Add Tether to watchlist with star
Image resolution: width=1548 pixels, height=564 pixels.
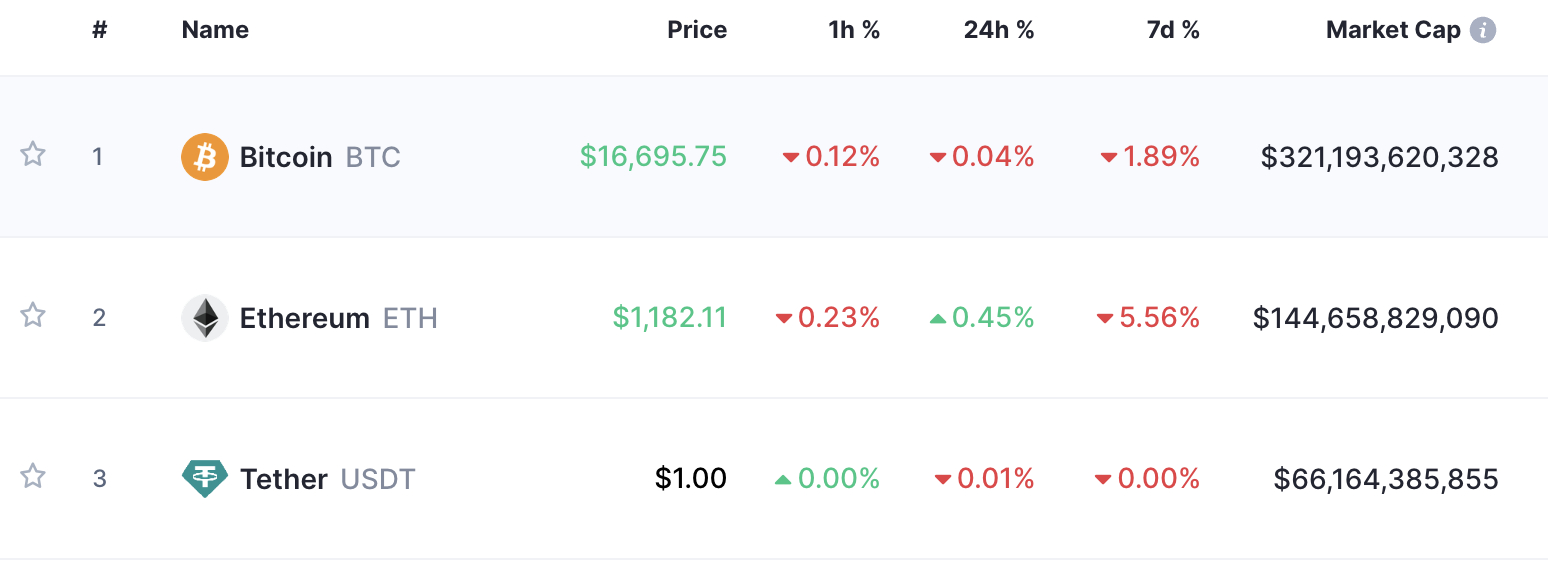point(33,477)
